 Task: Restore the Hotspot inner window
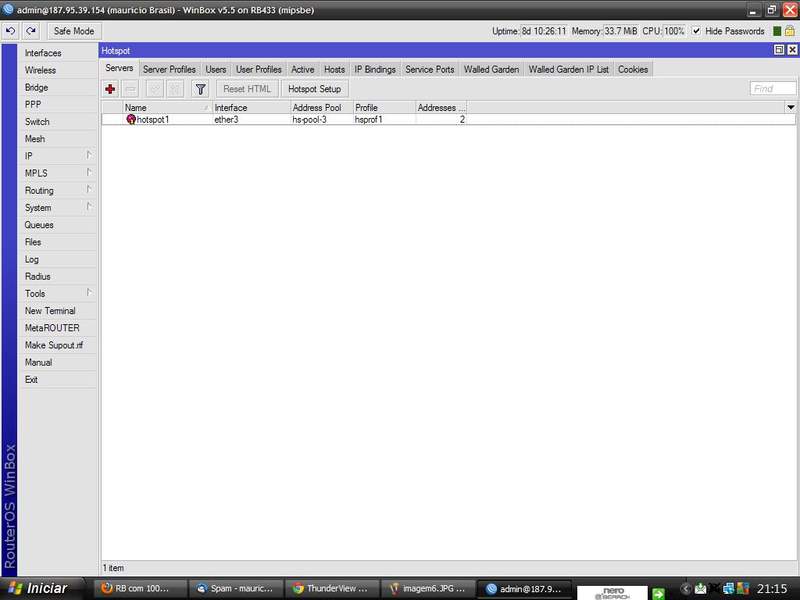779,49
